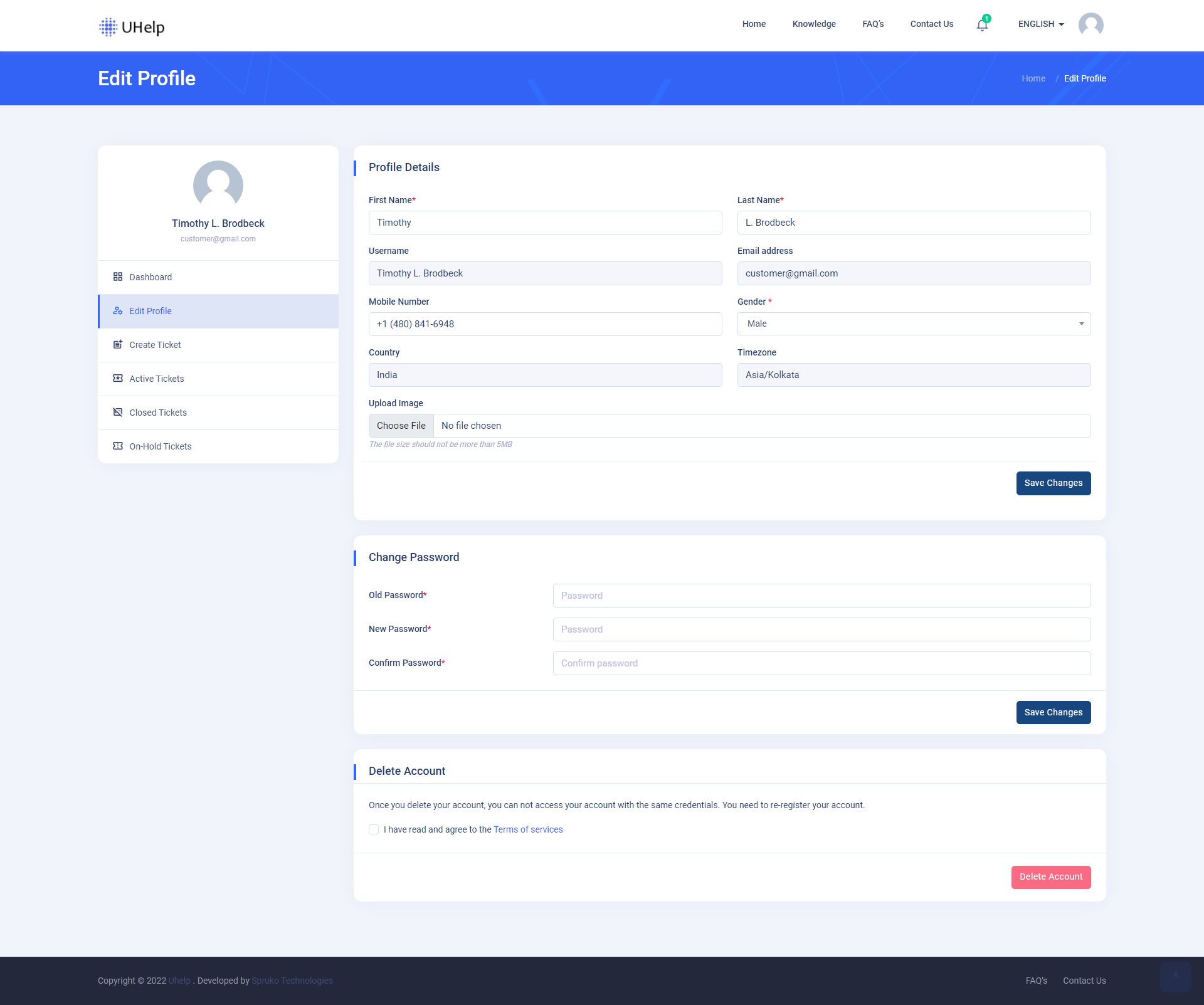Select the Contact Us navigation item
This screenshot has height=1005, width=1204.
coord(931,24)
